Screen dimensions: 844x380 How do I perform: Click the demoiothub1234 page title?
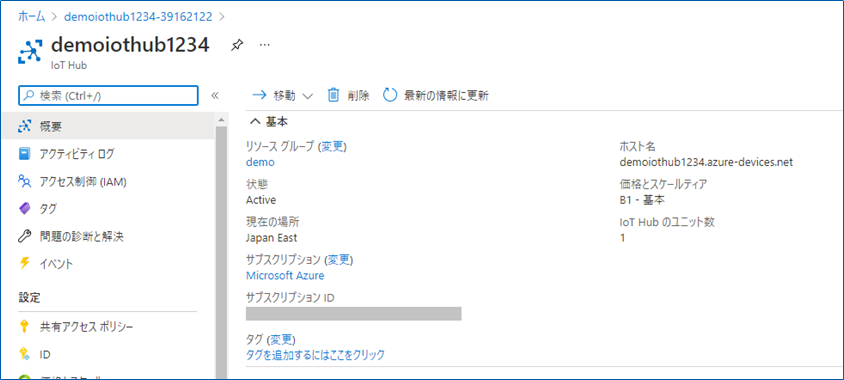130,45
